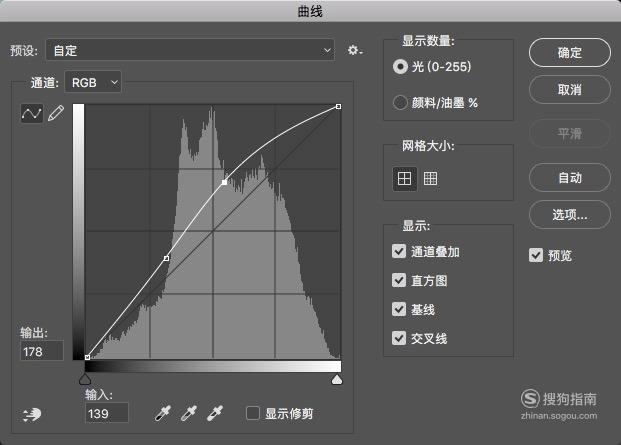
Task: Select the Pigment/Ink % radio button
Action: point(400,103)
